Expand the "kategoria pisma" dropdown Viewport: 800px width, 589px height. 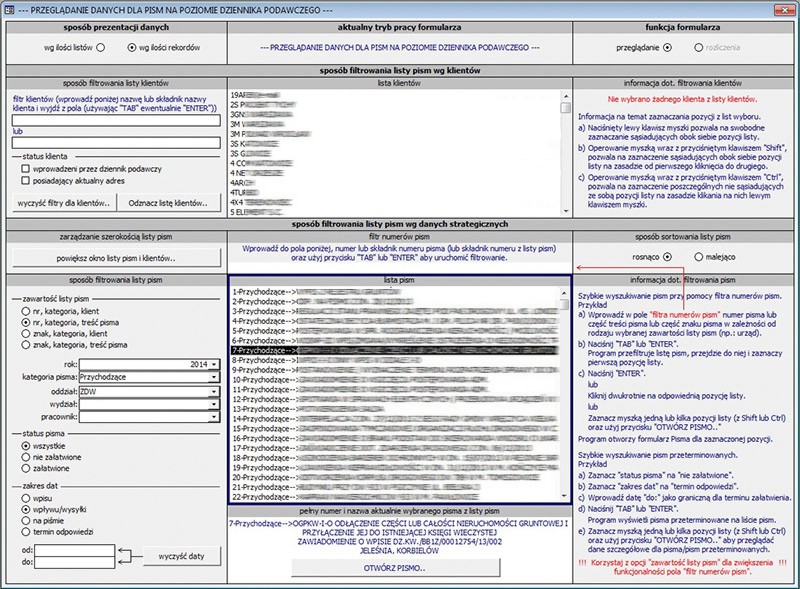coord(214,377)
